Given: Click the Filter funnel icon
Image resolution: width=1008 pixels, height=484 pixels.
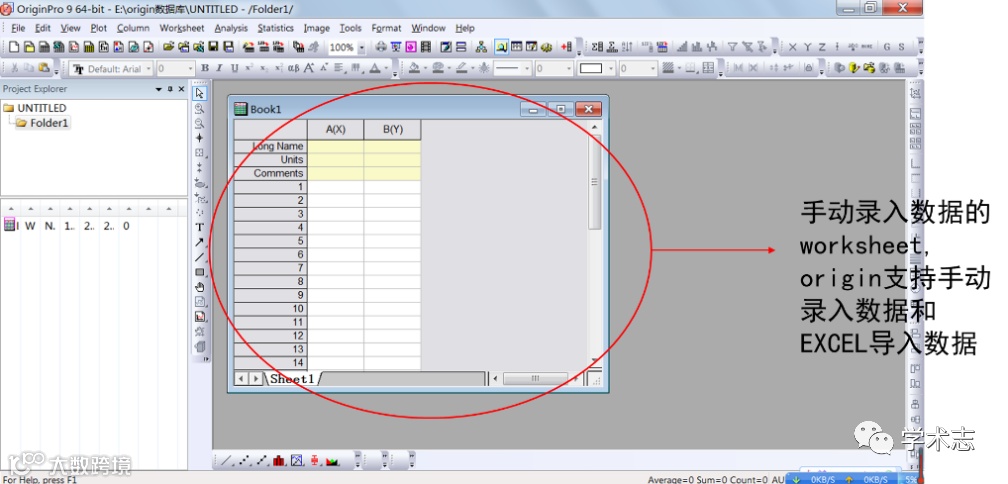Looking at the screenshot, I should 732,47.
